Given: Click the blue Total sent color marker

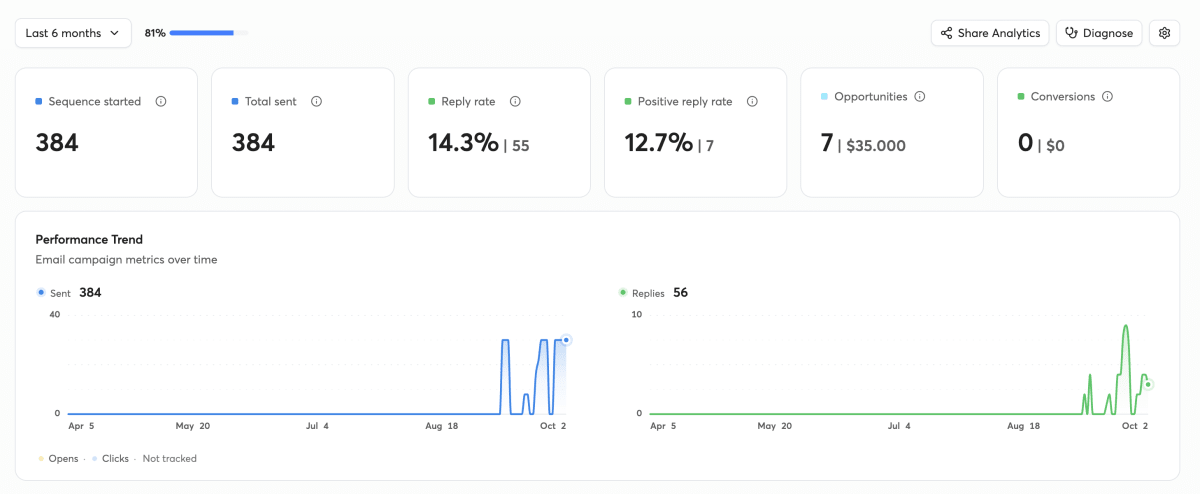Looking at the screenshot, I should (x=235, y=101).
